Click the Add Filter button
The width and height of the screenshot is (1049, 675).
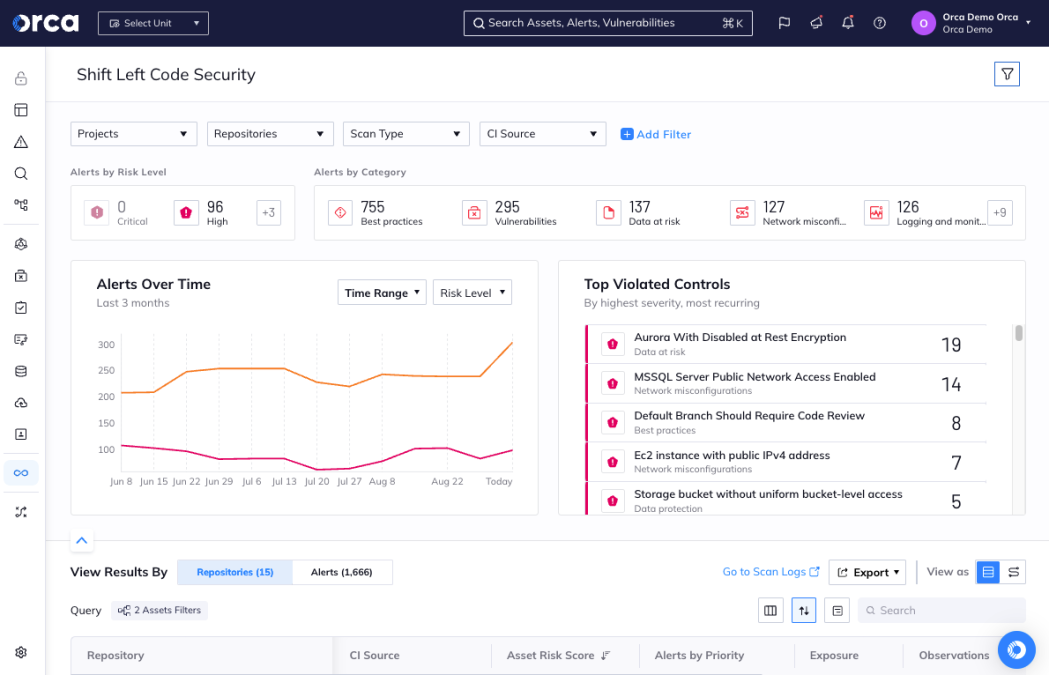click(x=655, y=133)
